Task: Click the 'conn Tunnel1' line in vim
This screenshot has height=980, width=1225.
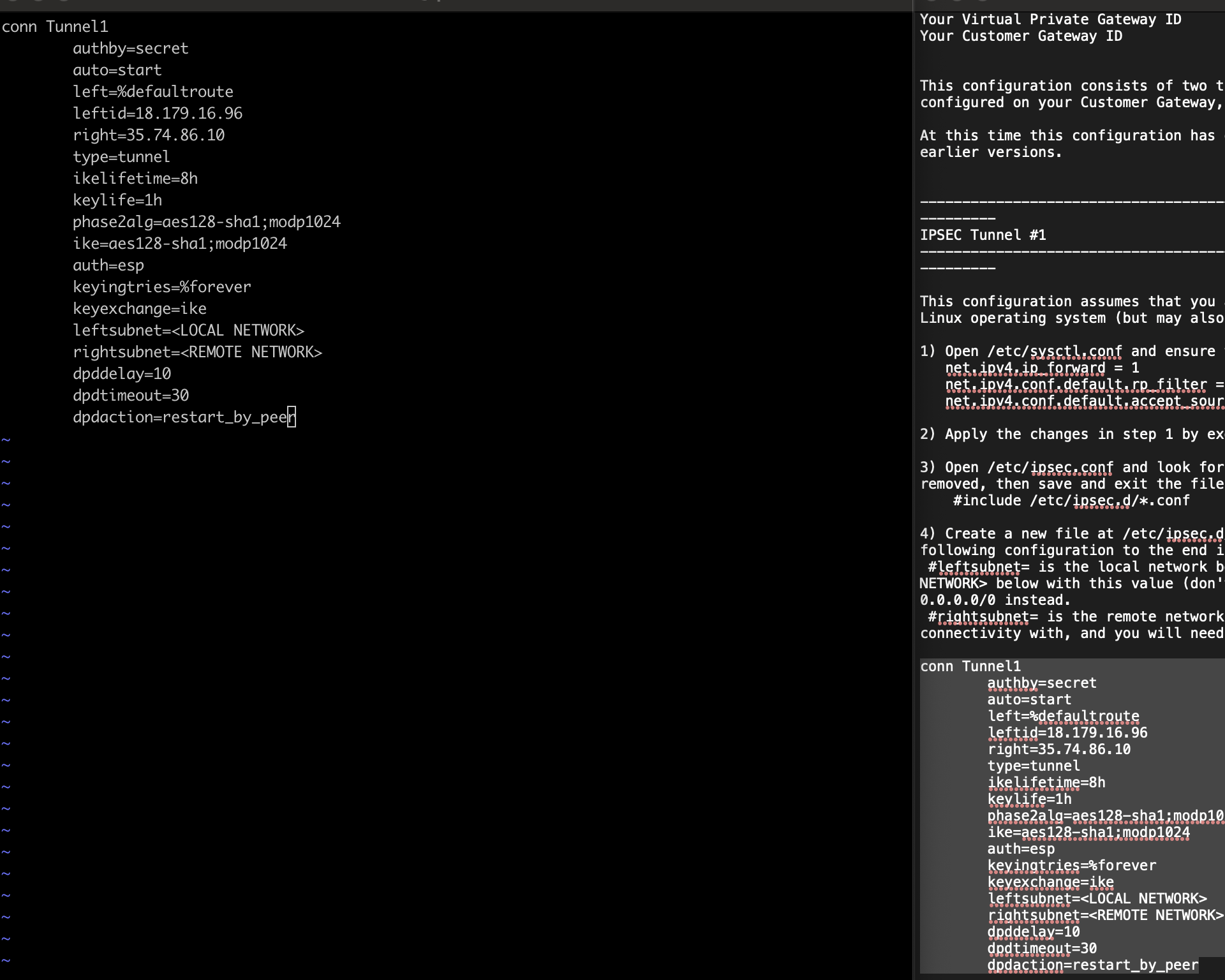Action: 55,27
